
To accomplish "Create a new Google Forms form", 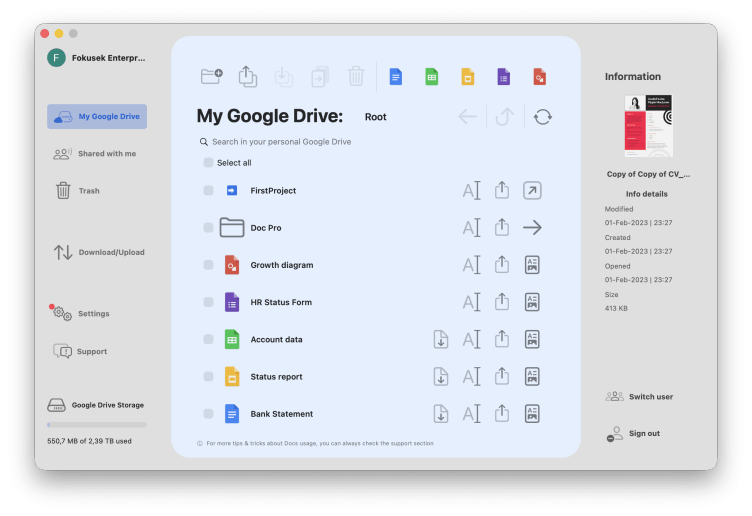I will [504, 77].
